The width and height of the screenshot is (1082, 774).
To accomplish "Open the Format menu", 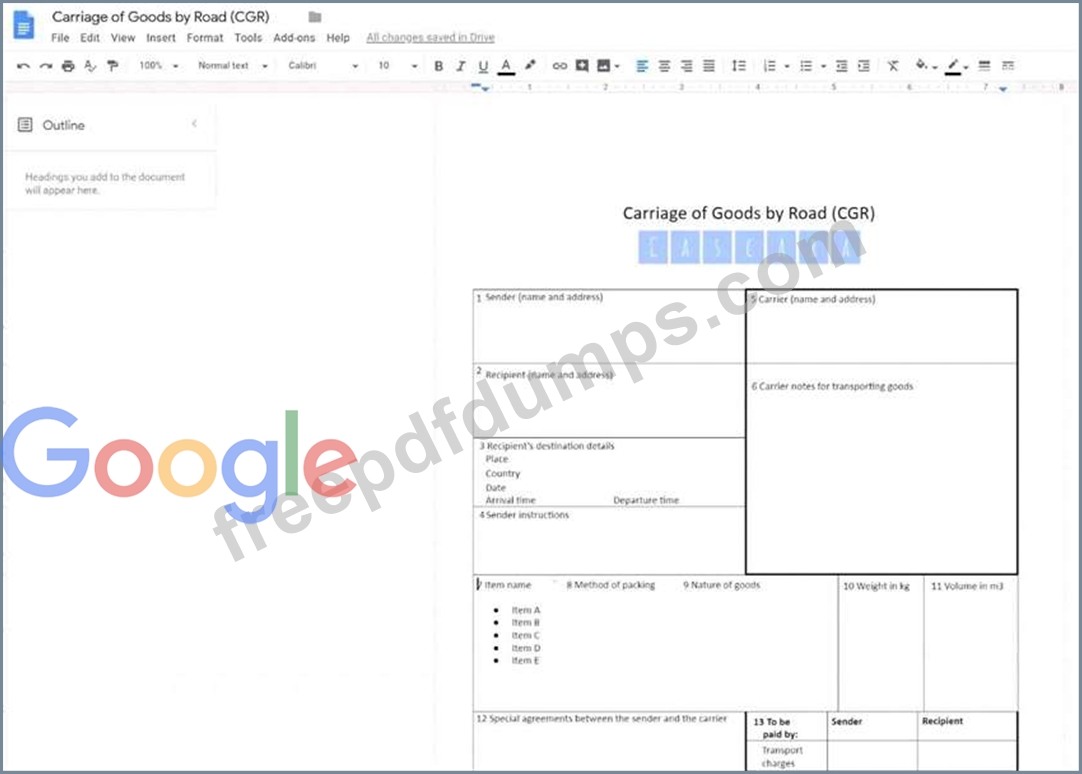I will pos(205,37).
